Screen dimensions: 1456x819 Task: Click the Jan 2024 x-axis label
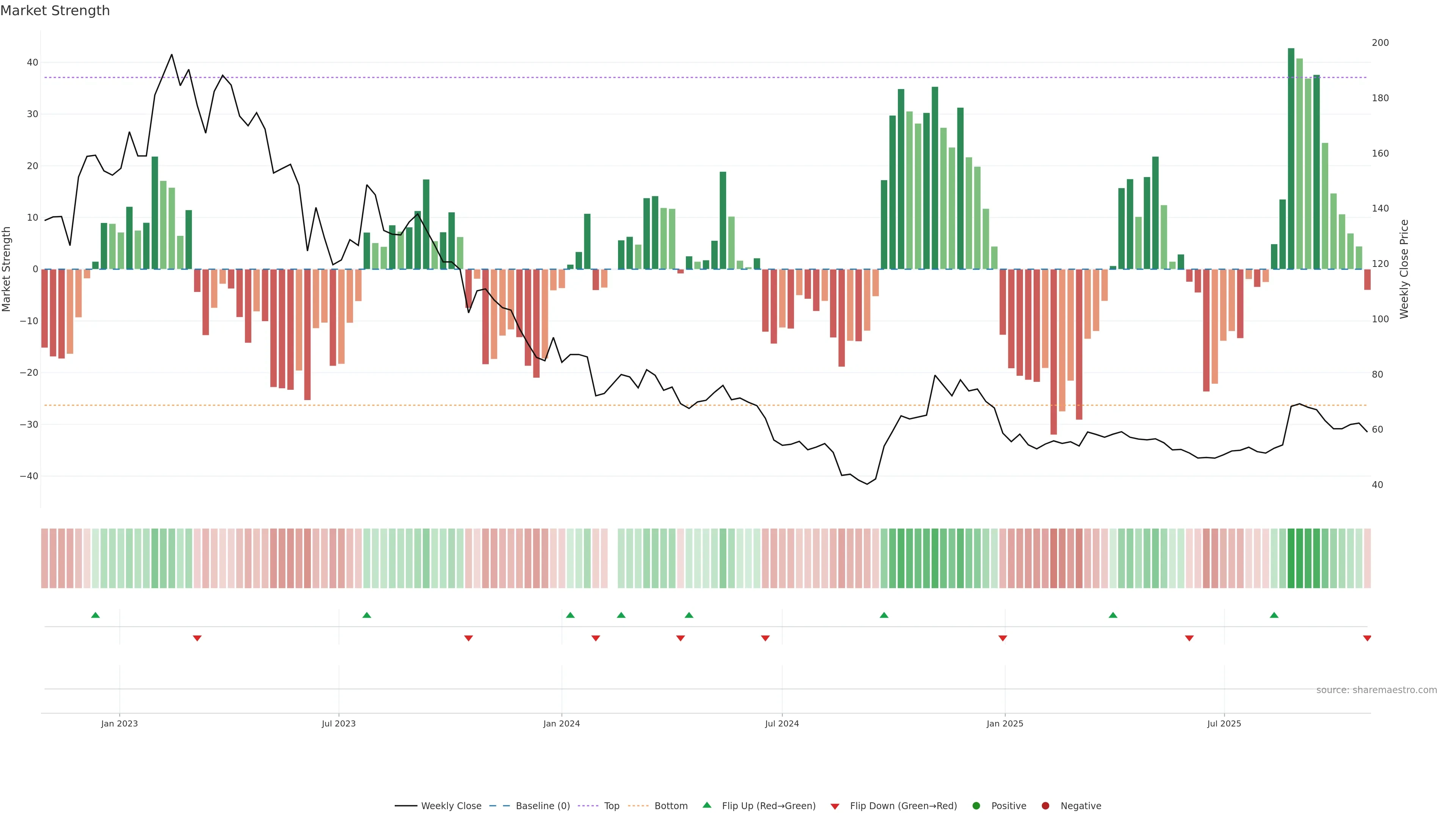[x=561, y=723]
